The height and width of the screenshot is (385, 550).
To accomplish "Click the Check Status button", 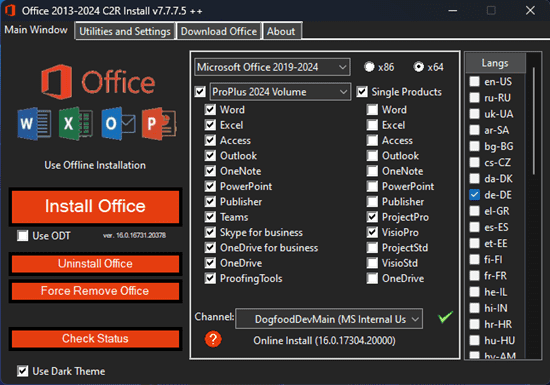I will click(x=95, y=339).
